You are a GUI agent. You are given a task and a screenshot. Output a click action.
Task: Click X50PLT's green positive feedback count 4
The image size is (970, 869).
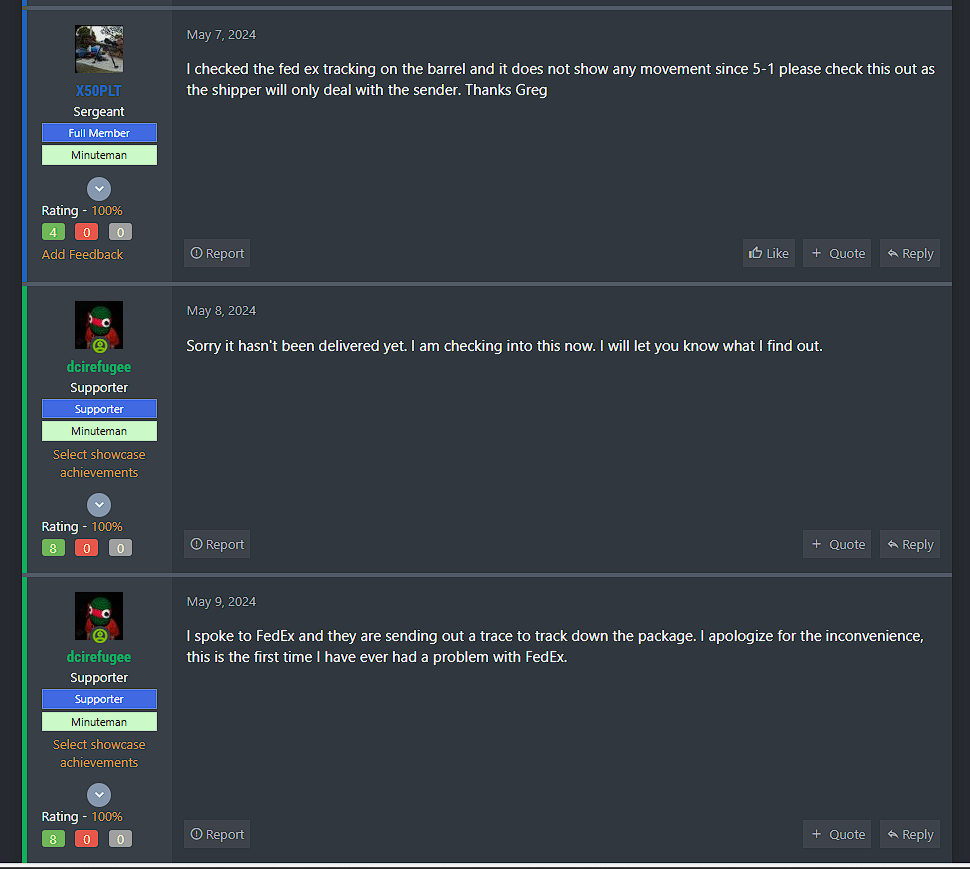pos(53,232)
